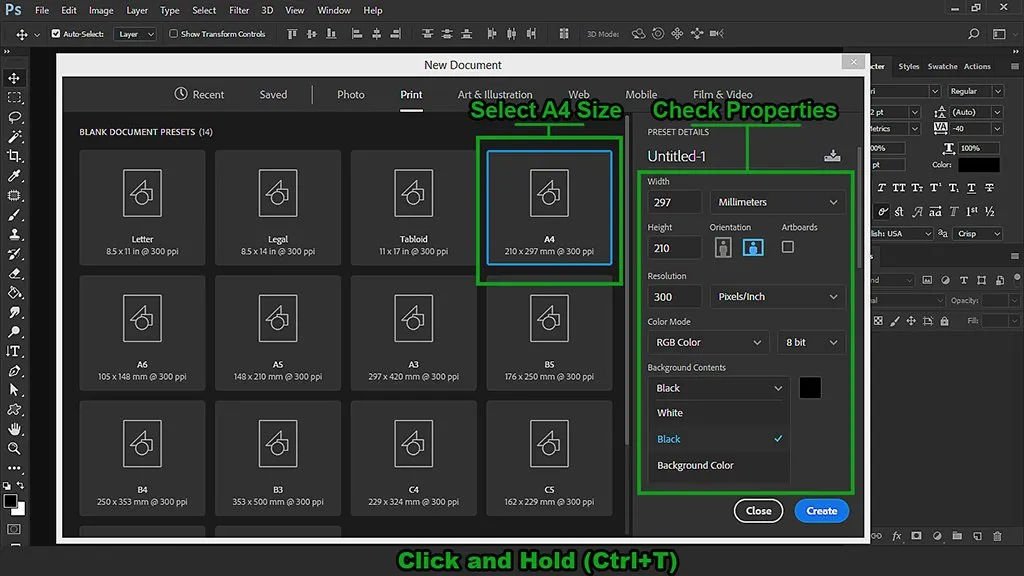The height and width of the screenshot is (576, 1024).
Task: Click the foreground color swatch in toolbar
Action: pyautogui.click(x=10, y=502)
